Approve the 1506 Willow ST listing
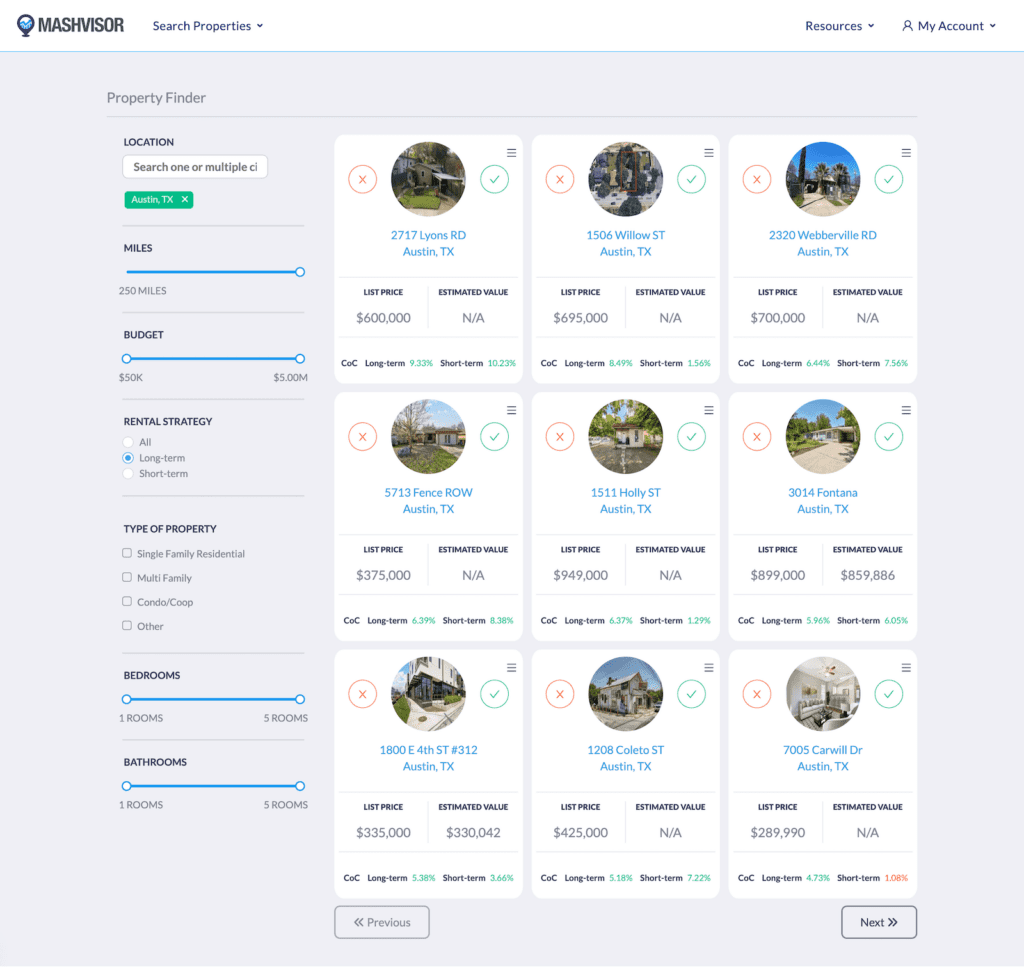Screen dimensions: 1024x967 (x=691, y=179)
